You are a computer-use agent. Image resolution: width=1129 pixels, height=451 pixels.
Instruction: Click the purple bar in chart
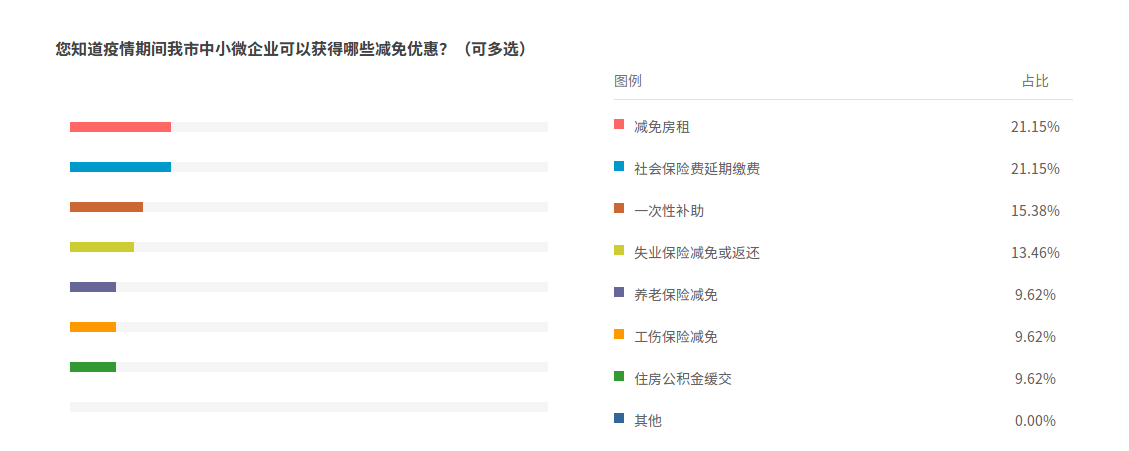point(93,287)
